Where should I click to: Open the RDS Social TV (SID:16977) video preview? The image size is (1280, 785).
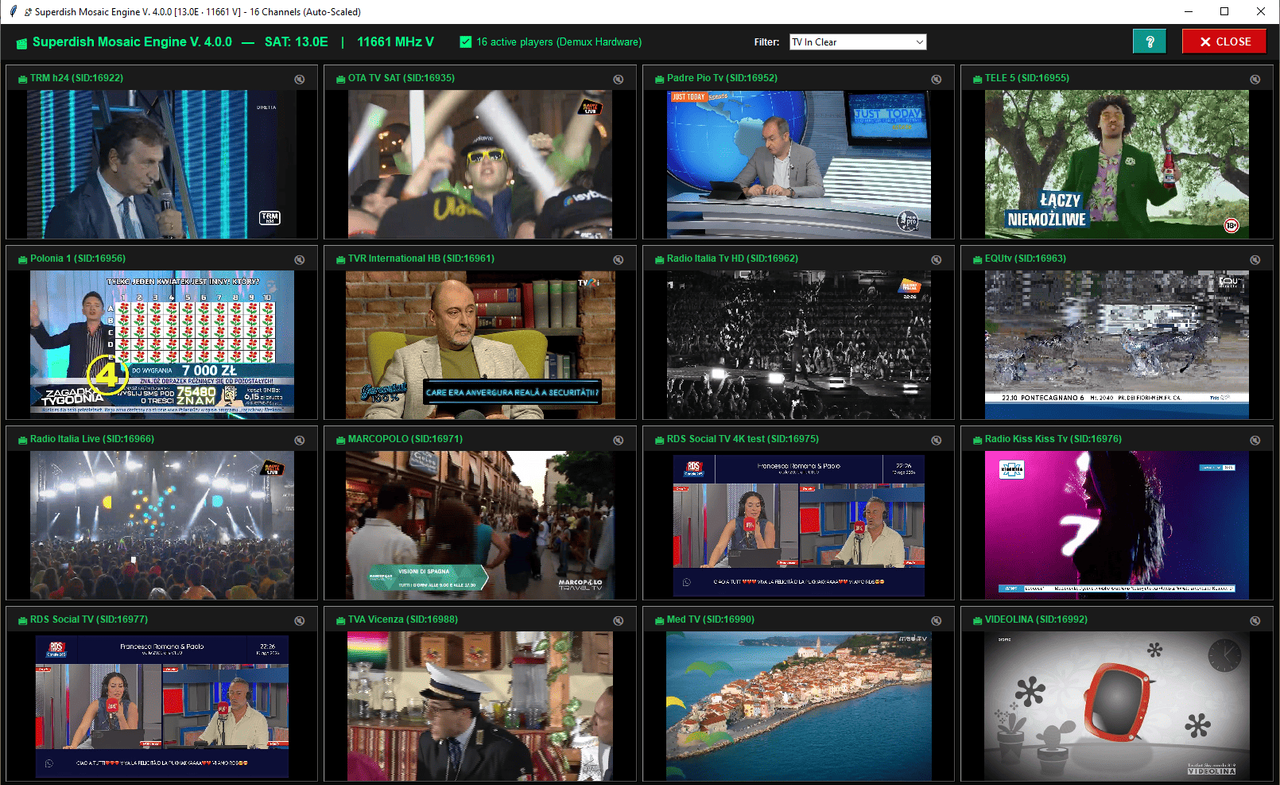click(x=162, y=706)
